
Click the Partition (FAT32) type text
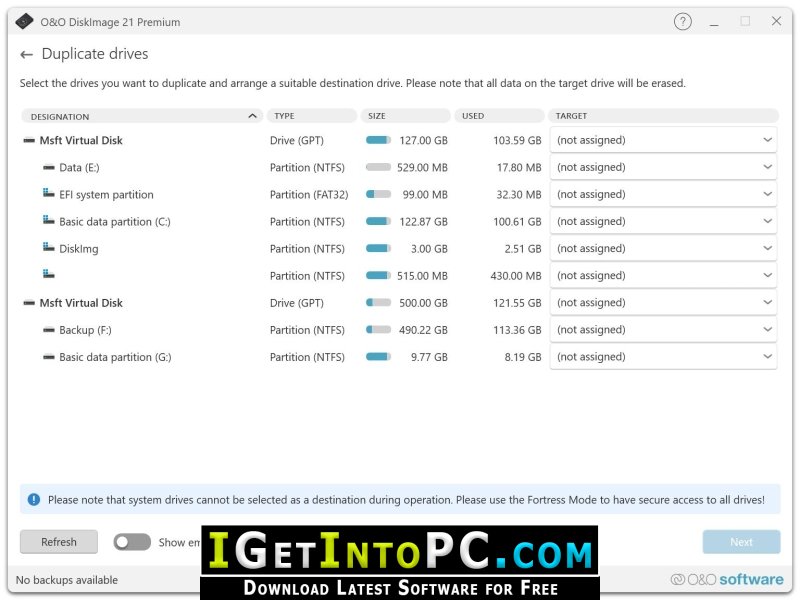309,194
